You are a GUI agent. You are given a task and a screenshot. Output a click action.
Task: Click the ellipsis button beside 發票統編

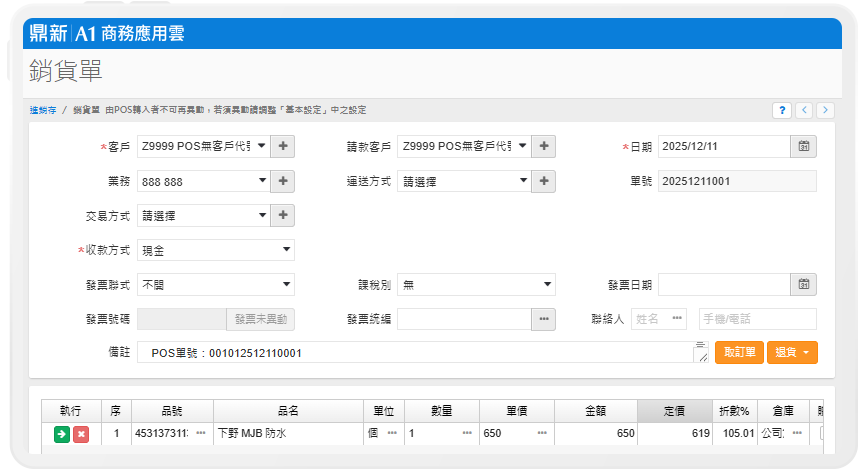(544, 319)
